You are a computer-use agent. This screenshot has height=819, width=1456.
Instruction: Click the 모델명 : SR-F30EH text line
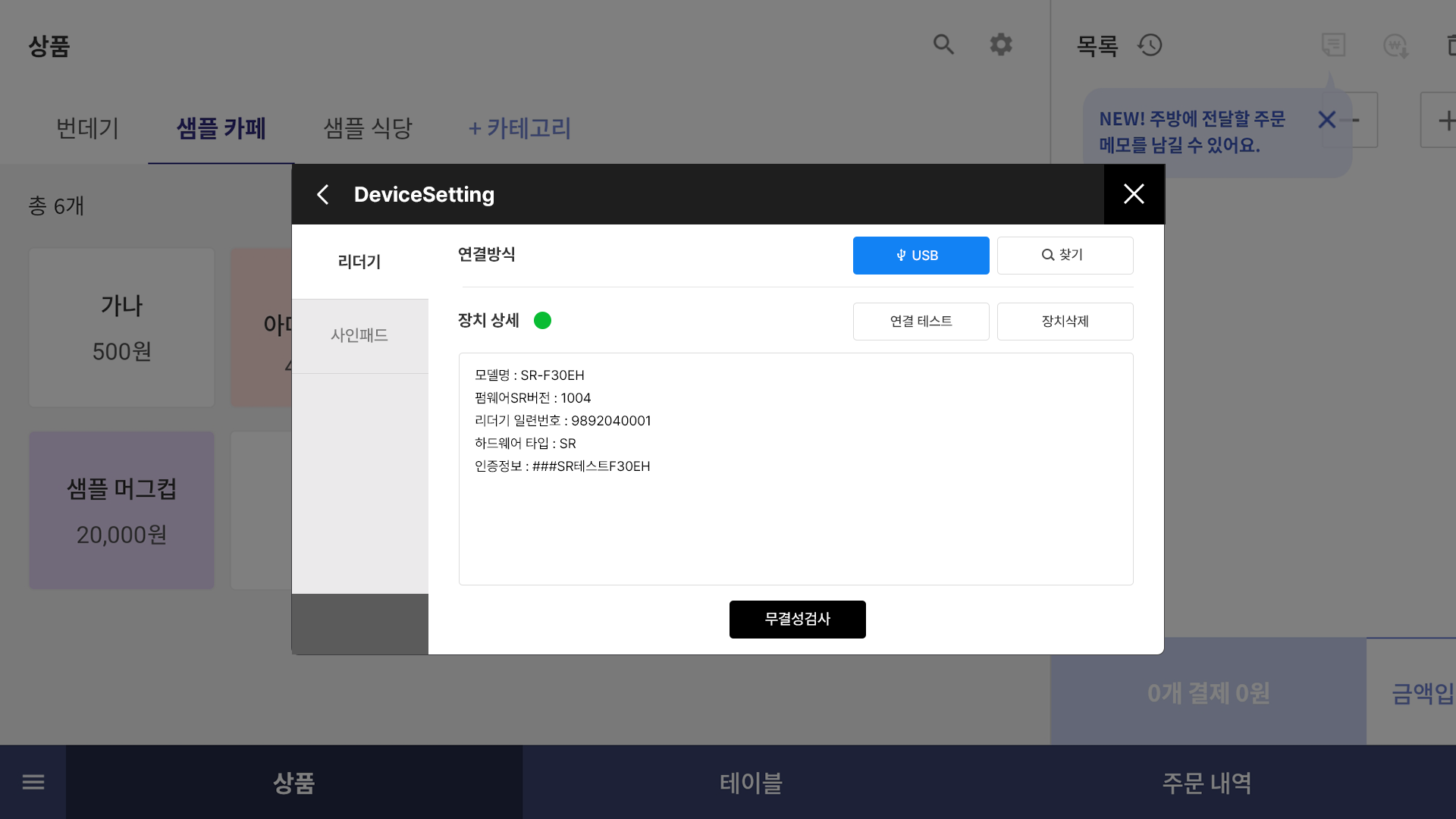click(x=529, y=375)
